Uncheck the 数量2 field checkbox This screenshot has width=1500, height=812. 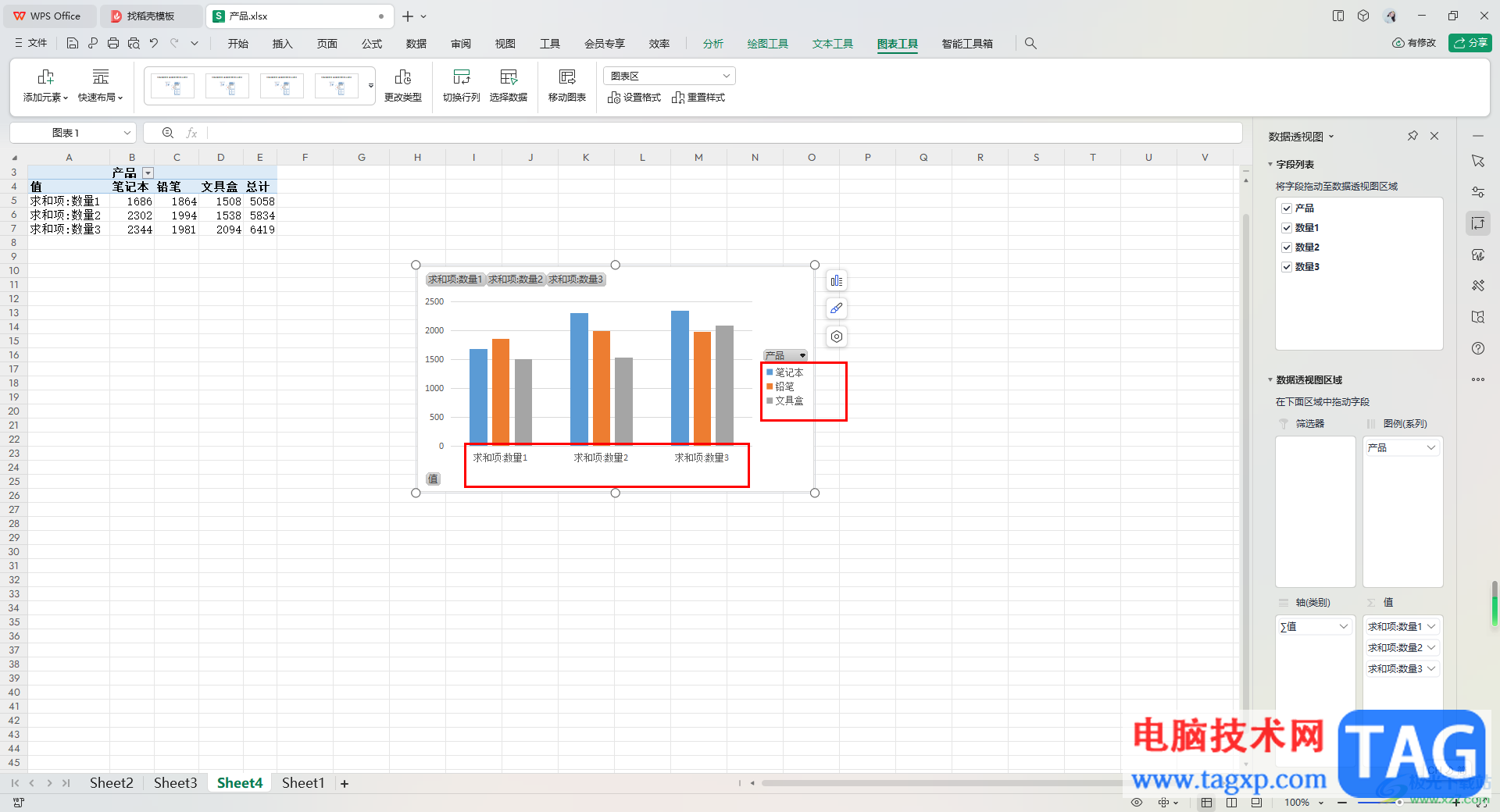[x=1287, y=248]
